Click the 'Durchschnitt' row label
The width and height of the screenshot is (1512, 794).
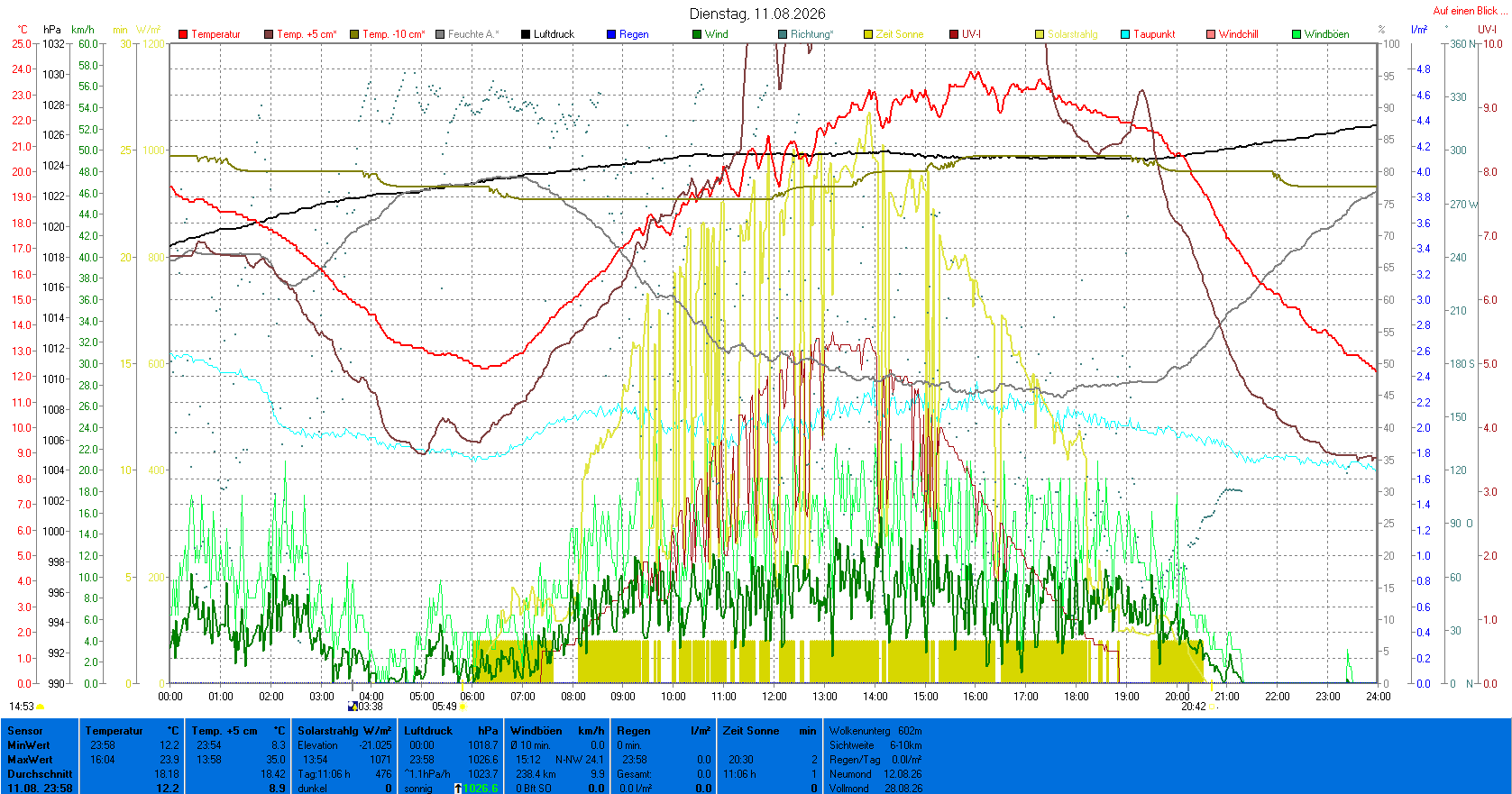click(40, 774)
